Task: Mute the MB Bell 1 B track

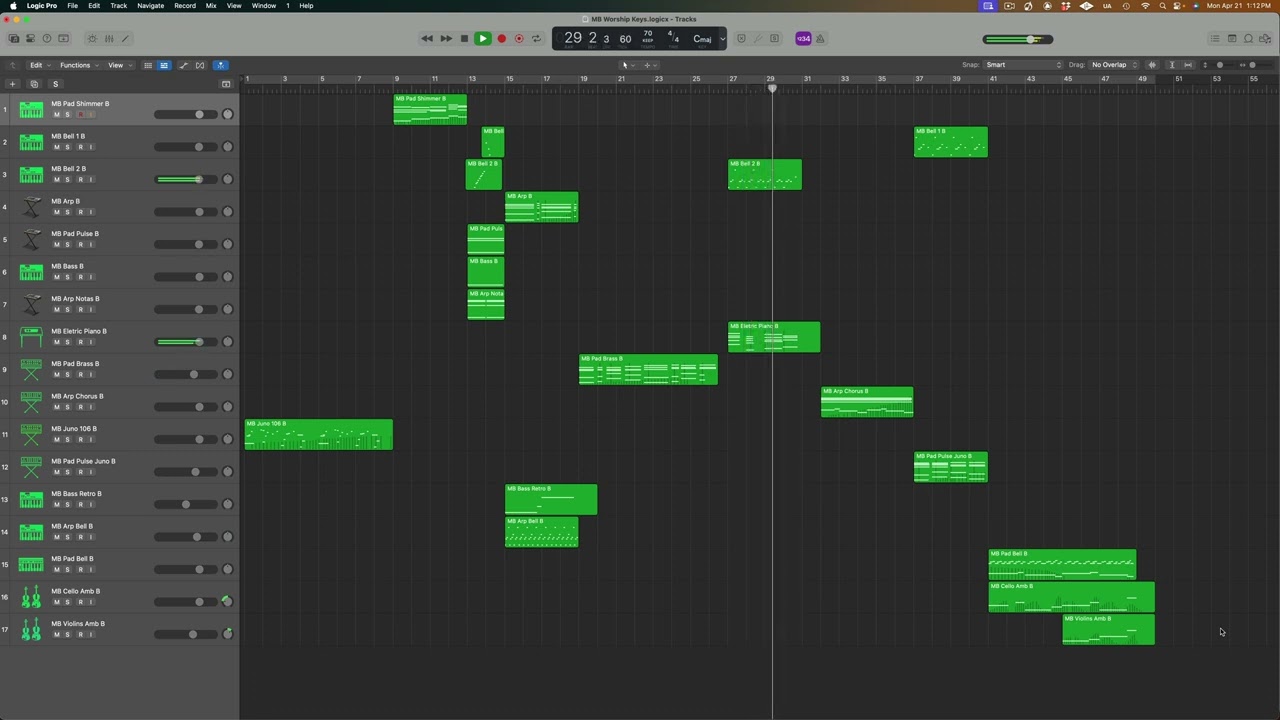Action: [57, 147]
